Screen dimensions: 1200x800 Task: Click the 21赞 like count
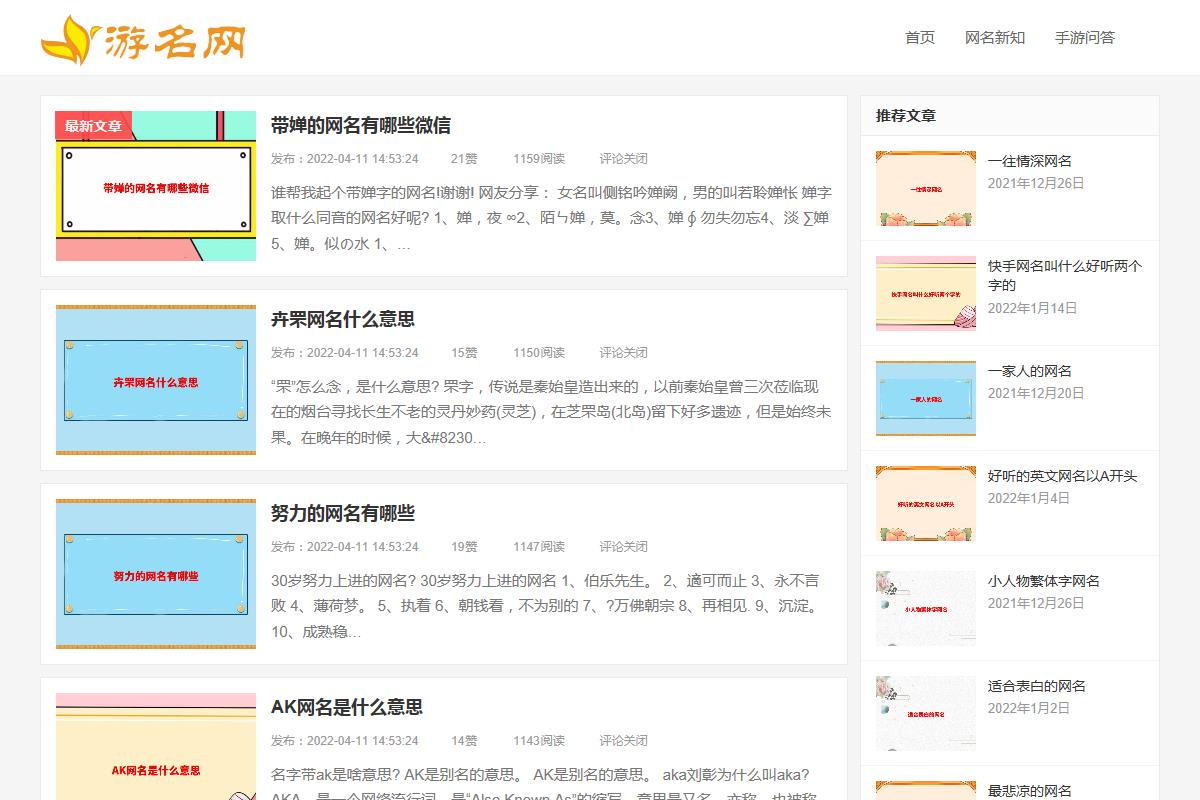464,158
